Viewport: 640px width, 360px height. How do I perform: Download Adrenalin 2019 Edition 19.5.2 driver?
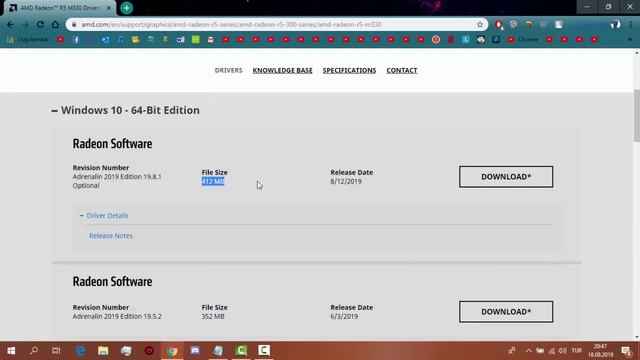pos(506,312)
